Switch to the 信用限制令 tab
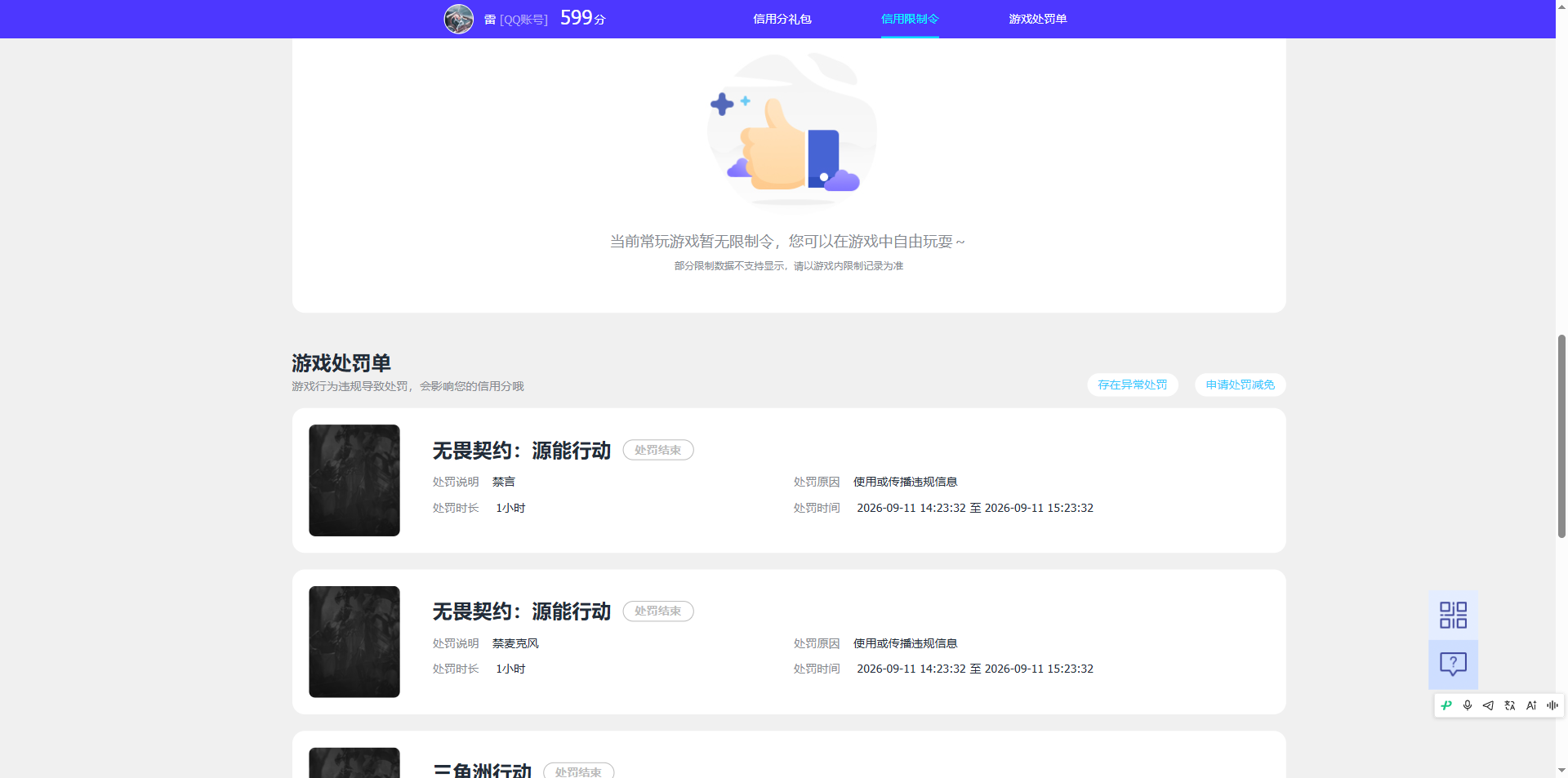This screenshot has width=1568, height=778. click(910, 19)
